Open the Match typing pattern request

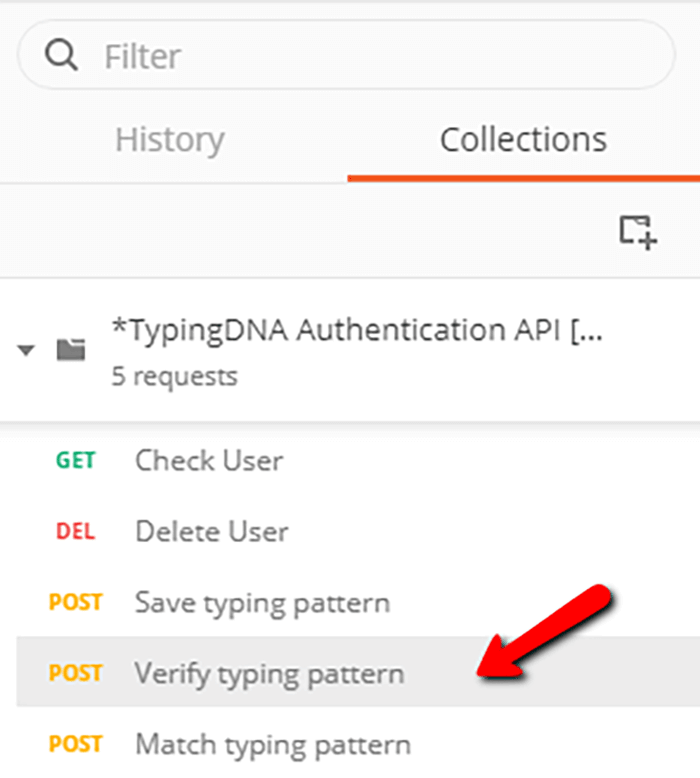tap(358, 743)
